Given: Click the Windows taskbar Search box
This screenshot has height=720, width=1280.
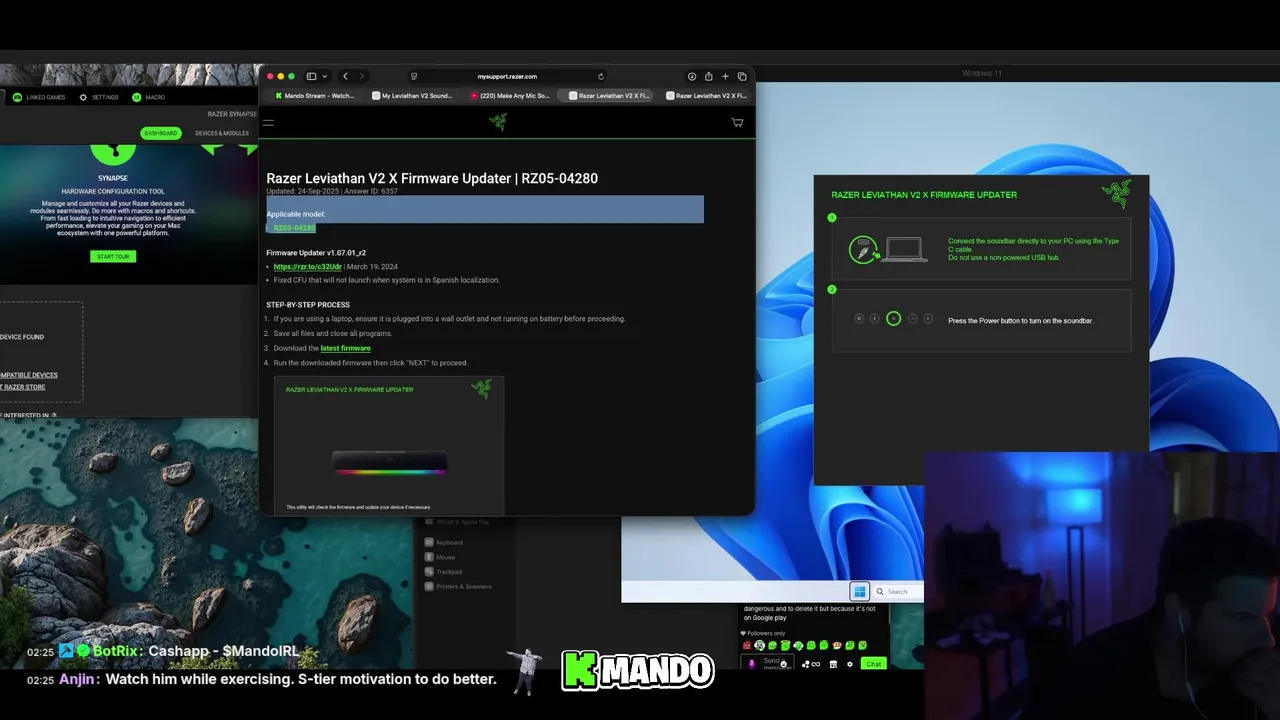Looking at the screenshot, I should (x=897, y=591).
